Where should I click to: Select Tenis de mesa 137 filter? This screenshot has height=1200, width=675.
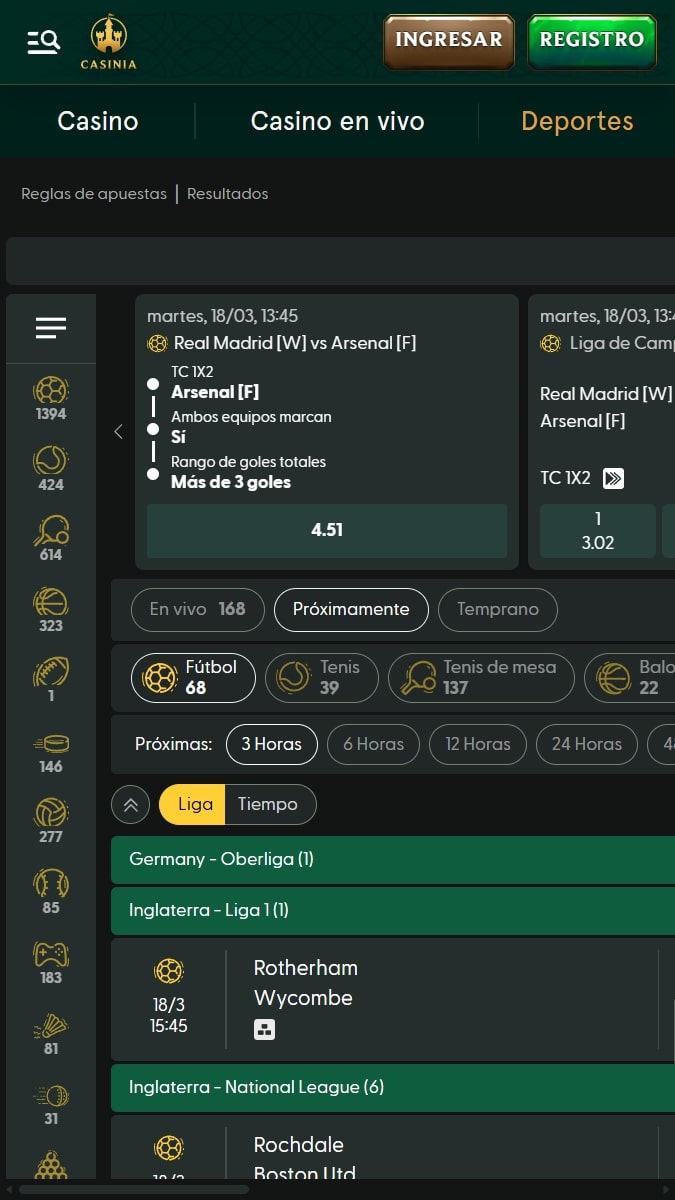coord(482,678)
